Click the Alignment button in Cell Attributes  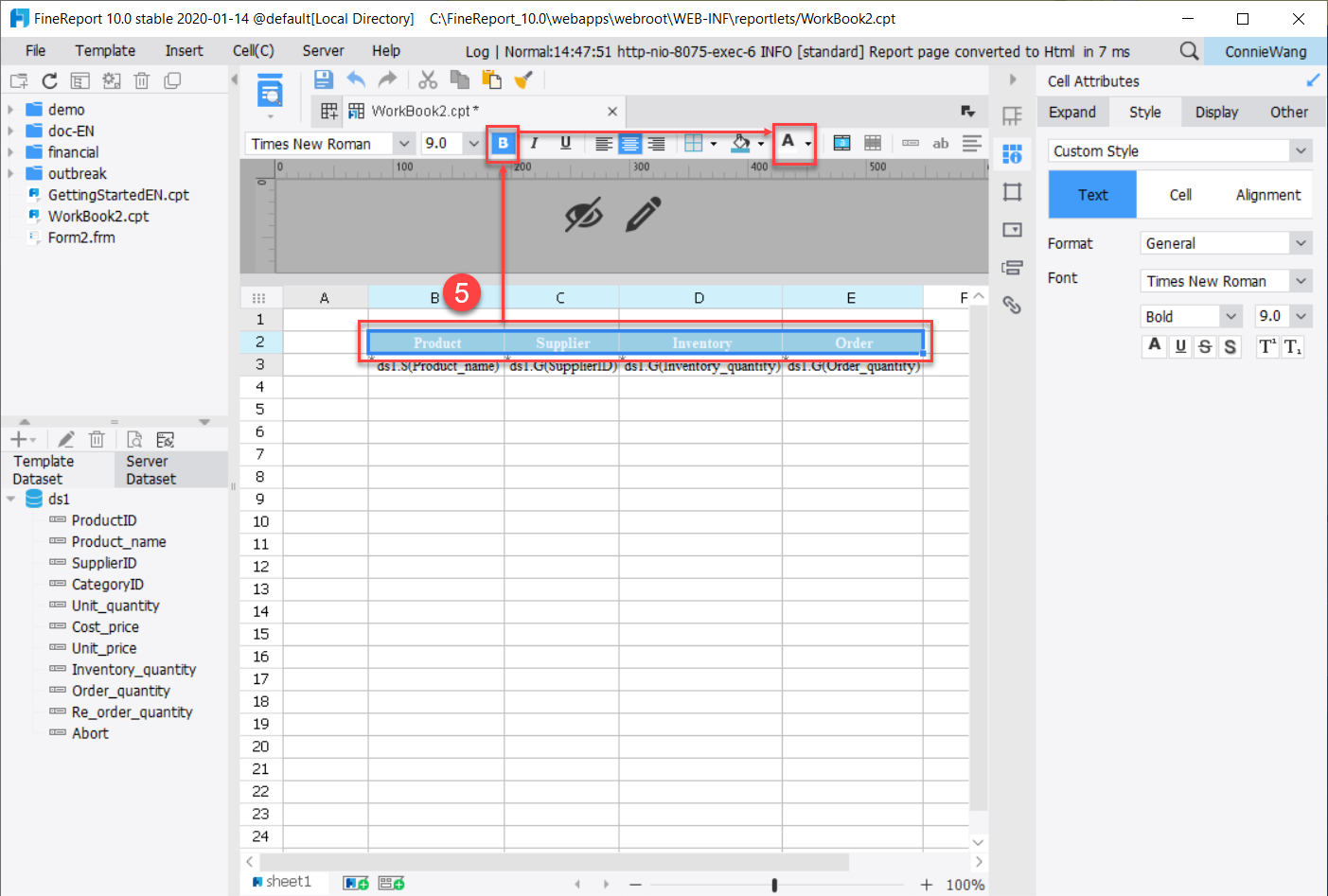(x=1266, y=195)
